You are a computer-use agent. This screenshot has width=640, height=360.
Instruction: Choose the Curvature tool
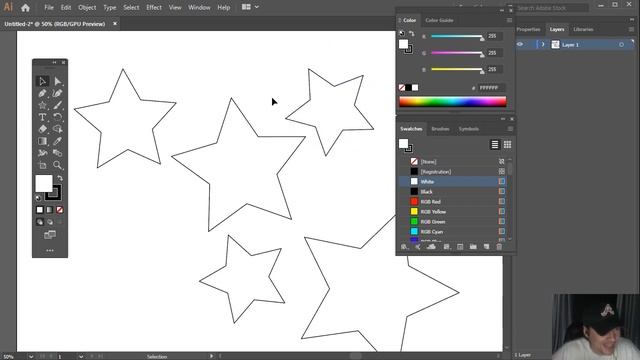click(58, 93)
